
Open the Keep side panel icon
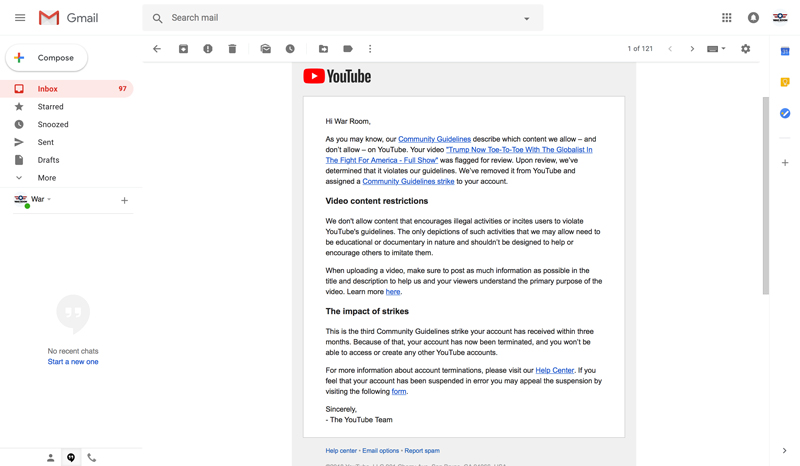click(785, 82)
